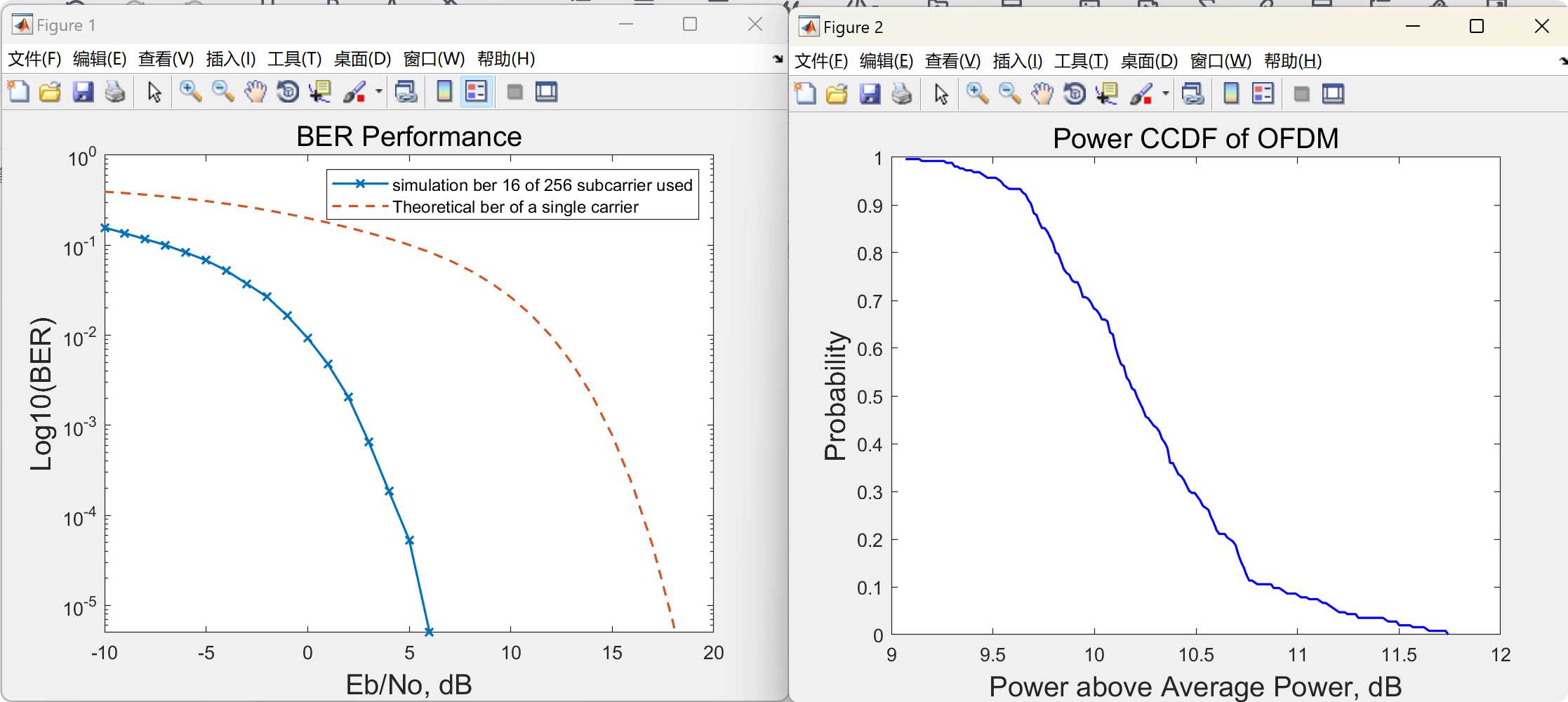Show Plot Tools icon in Figure 1
The width and height of the screenshot is (1568, 702).
546,92
